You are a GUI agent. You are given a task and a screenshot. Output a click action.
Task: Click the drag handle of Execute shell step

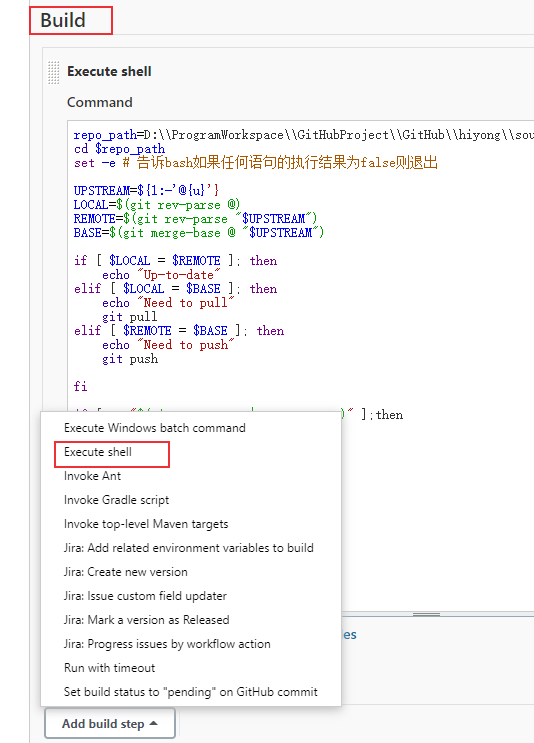pos(54,72)
